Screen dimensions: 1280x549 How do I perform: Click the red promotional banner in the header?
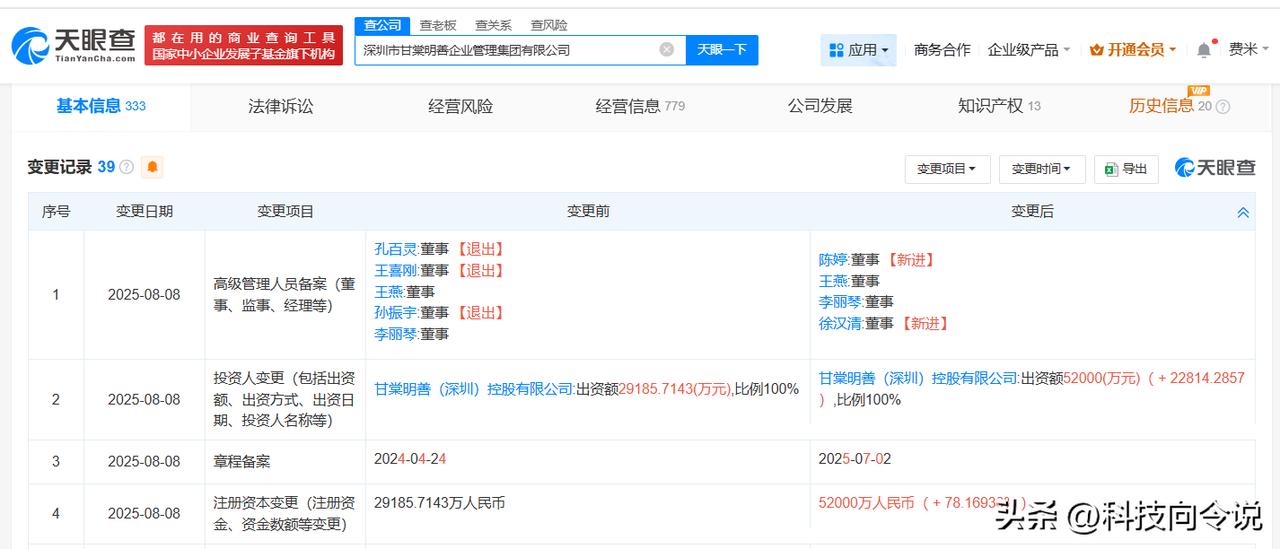pos(244,46)
